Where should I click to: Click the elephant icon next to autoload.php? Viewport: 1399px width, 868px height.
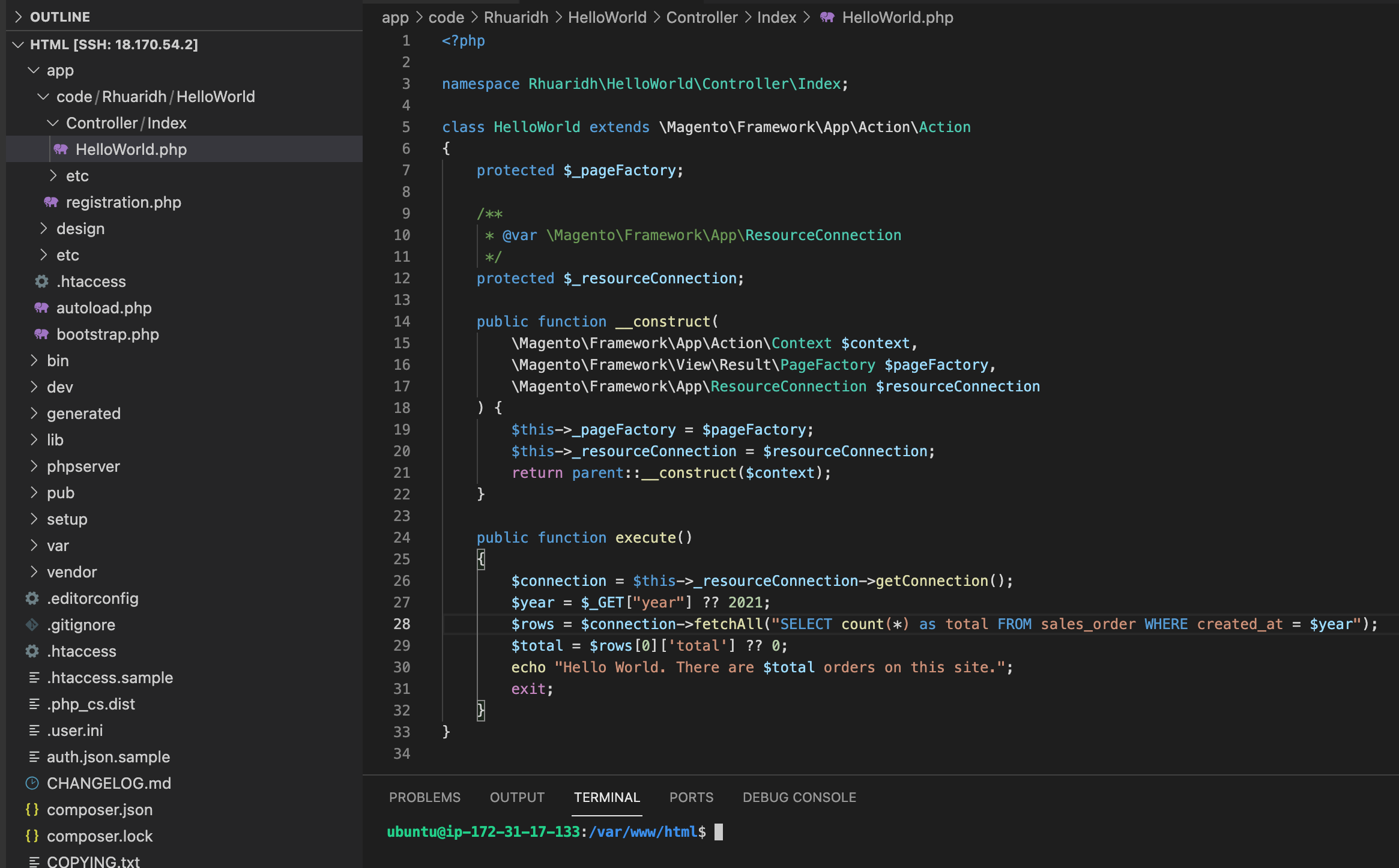pos(41,307)
